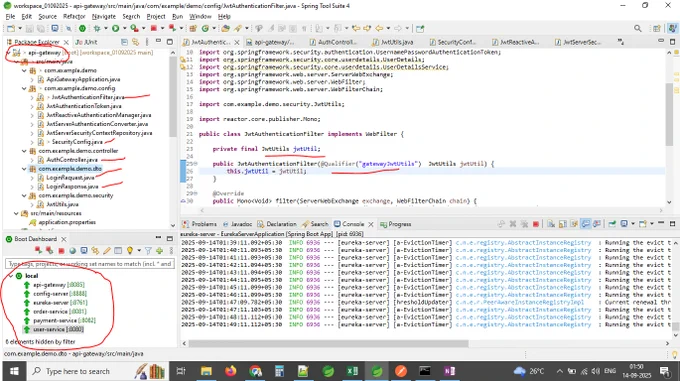The width and height of the screenshot is (680, 381).
Task: Collapse the local node in Boot Dashboard
Action: [x=11, y=276]
